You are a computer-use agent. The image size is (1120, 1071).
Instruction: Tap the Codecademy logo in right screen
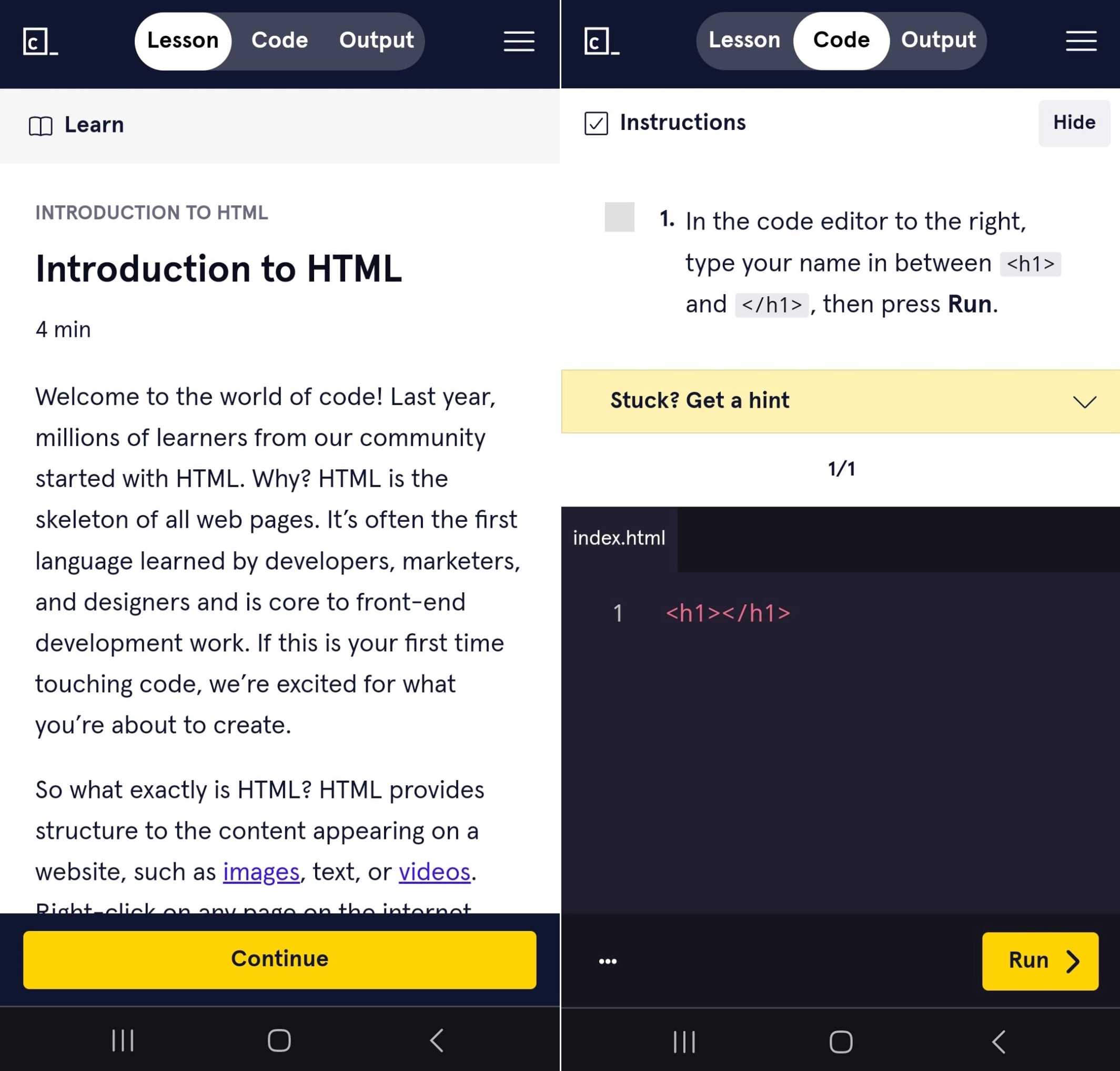tap(602, 42)
